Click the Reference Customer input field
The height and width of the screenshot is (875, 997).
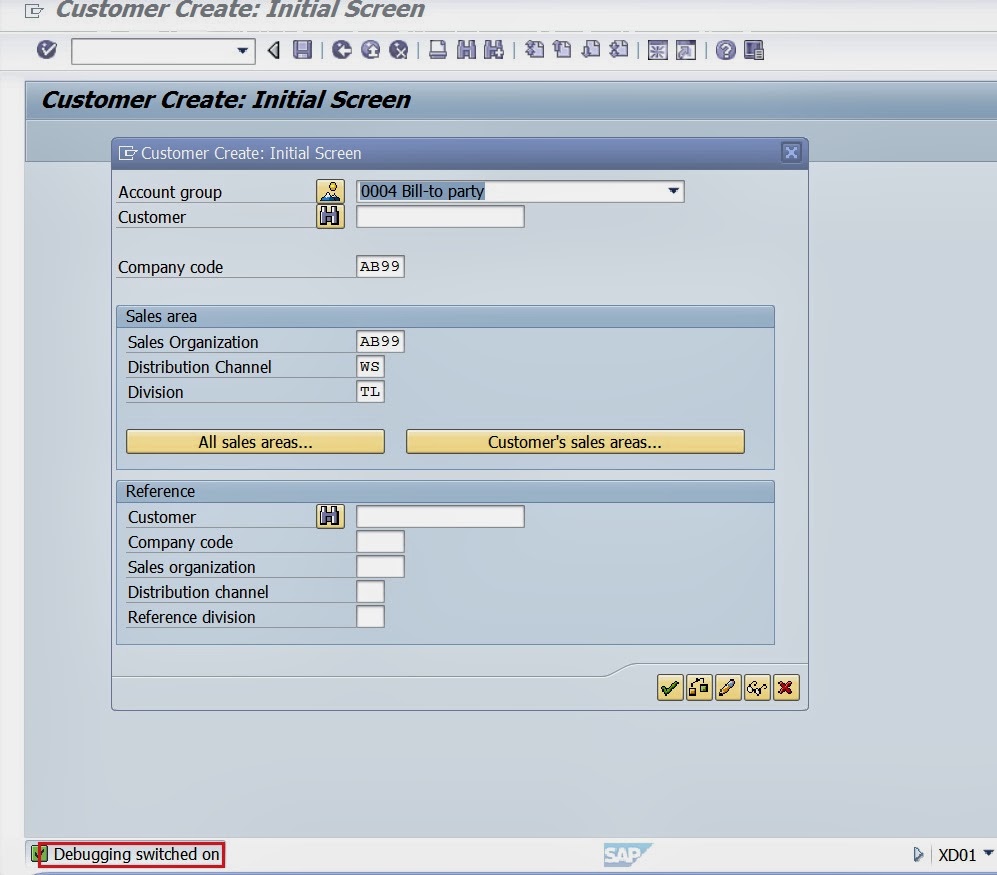[440, 516]
